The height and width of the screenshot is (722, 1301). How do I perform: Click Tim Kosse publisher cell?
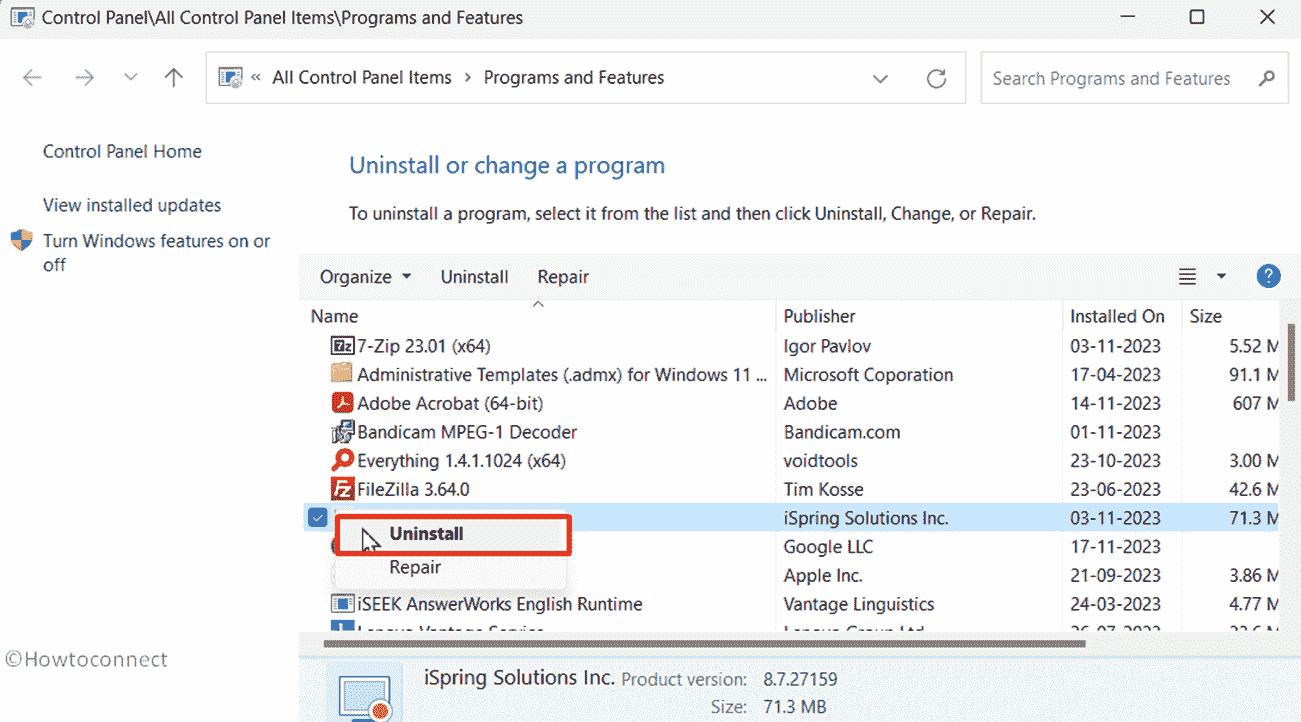point(824,490)
